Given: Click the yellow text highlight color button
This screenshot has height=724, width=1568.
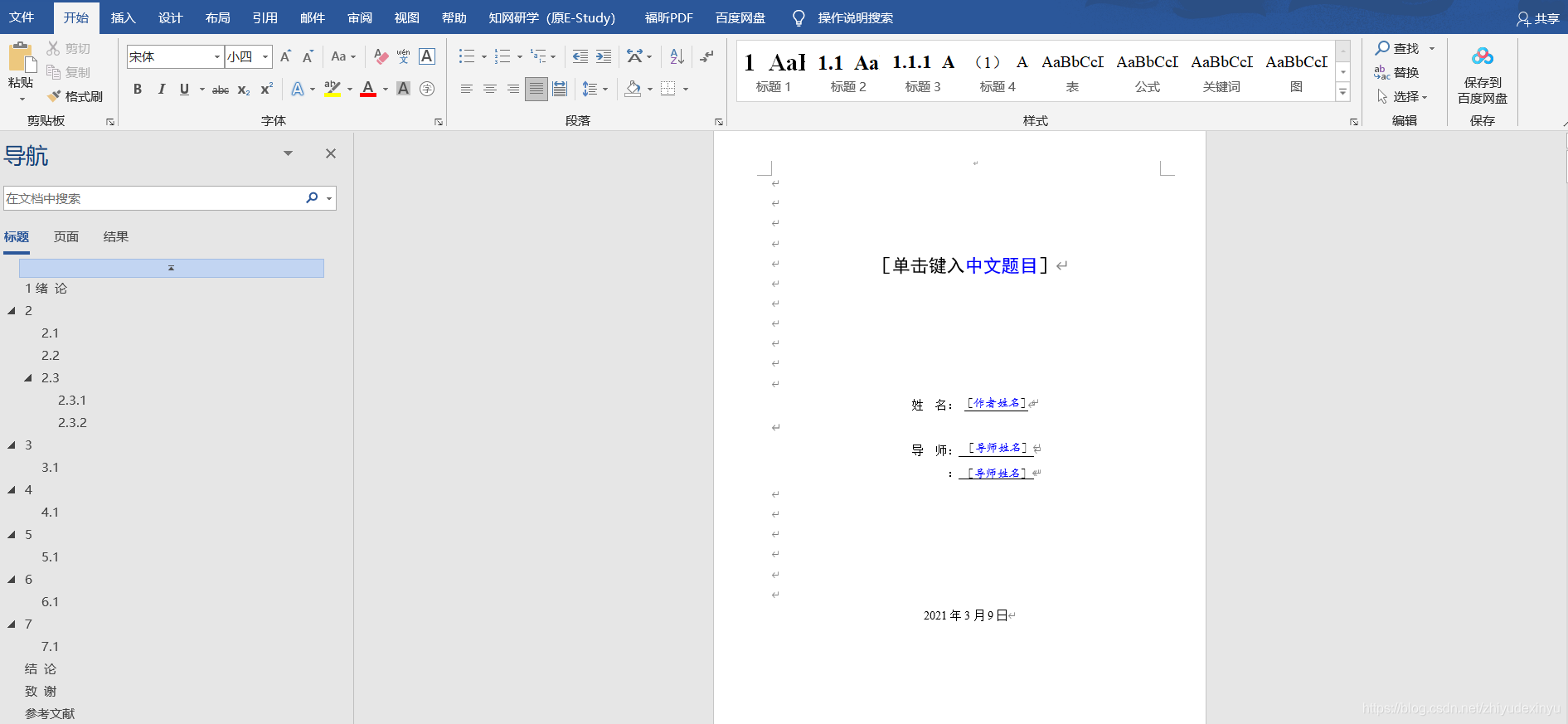Looking at the screenshot, I should (x=333, y=89).
